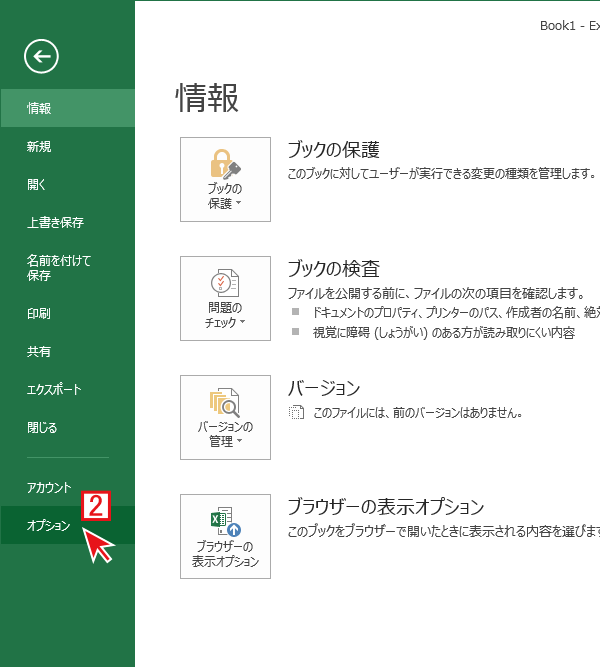Click 閉じる in the sidebar
600x667 pixels.
pyautogui.click(x=68, y=427)
